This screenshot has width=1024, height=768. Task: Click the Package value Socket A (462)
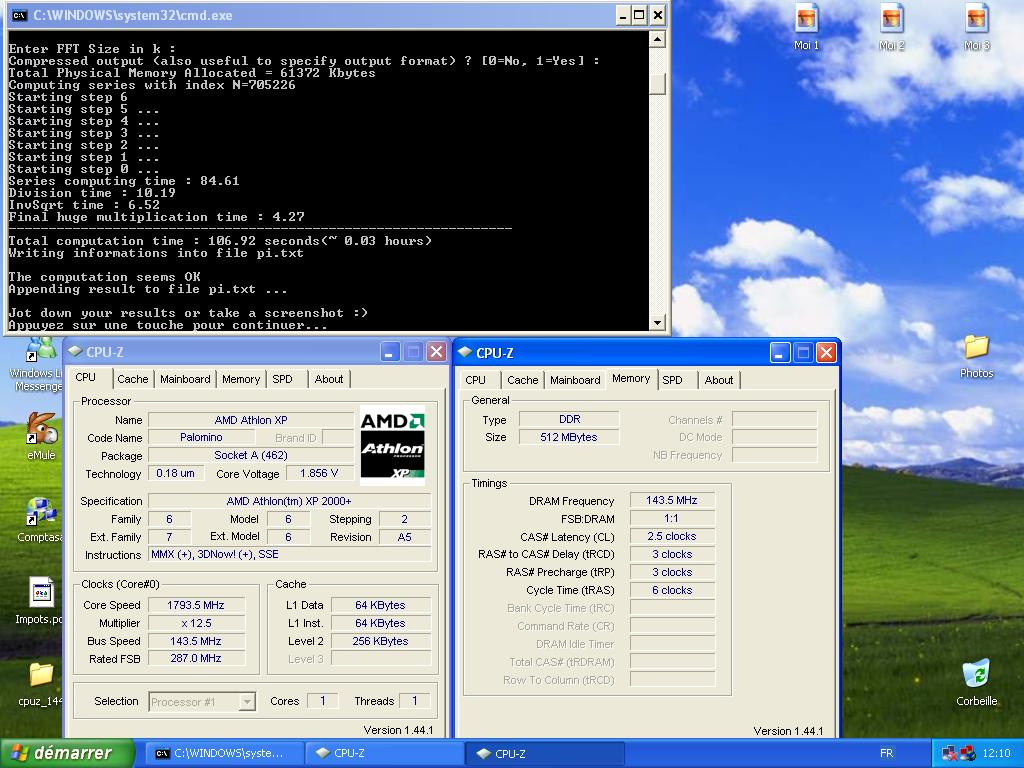click(x=251, y=455)
